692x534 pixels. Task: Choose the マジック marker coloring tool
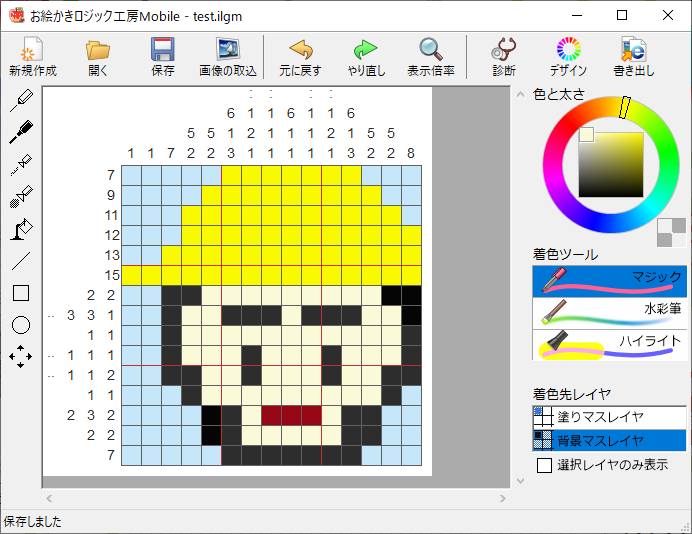coord(609,281)
